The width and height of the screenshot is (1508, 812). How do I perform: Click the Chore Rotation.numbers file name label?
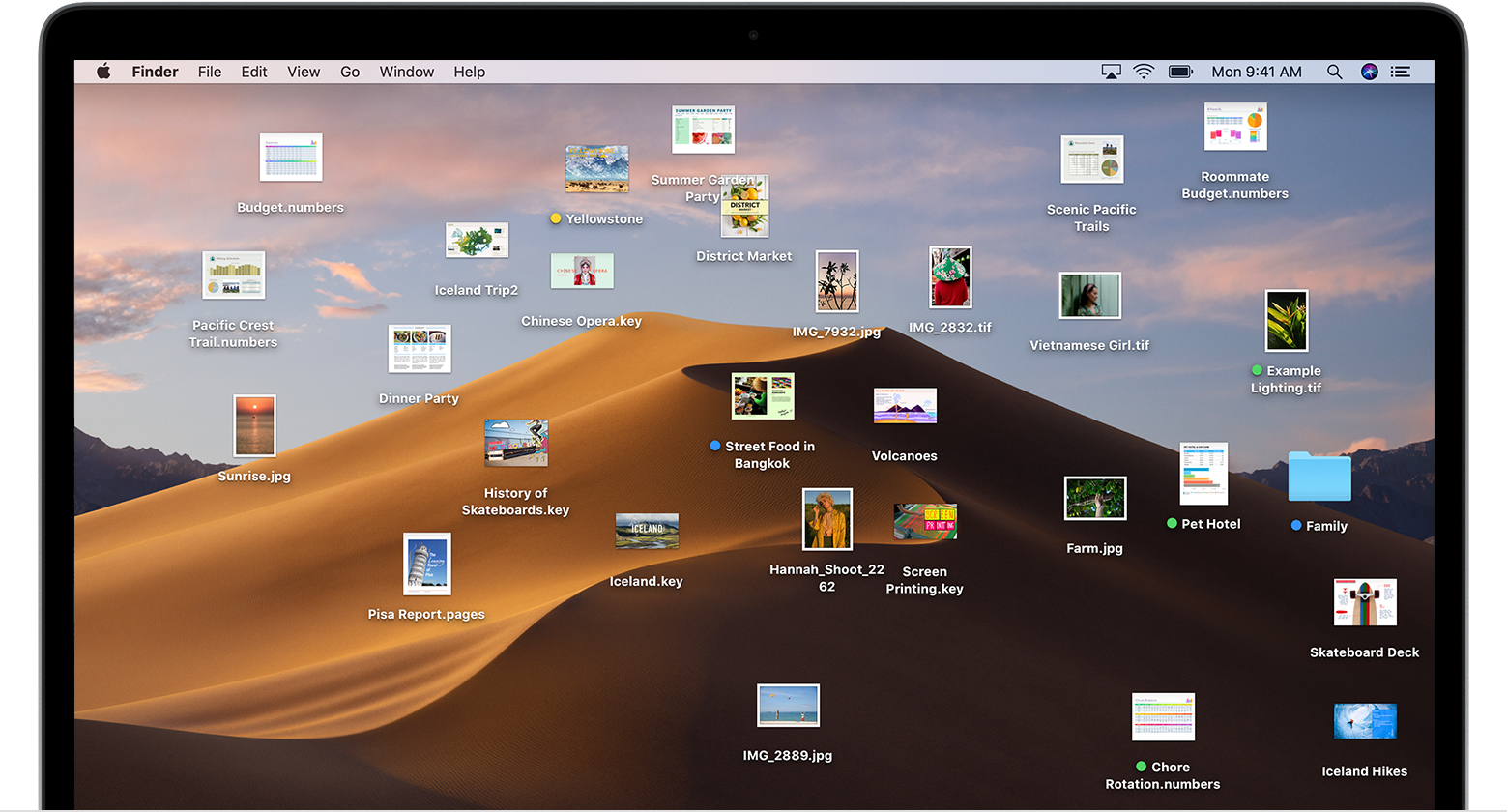tap(1163, 775)
